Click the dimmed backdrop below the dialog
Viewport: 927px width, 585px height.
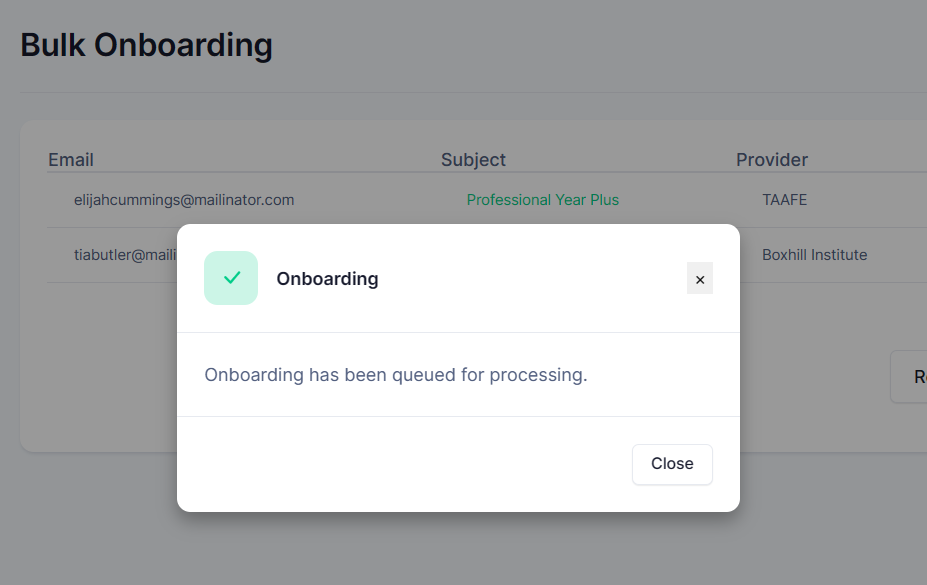(x=458, y=550)
